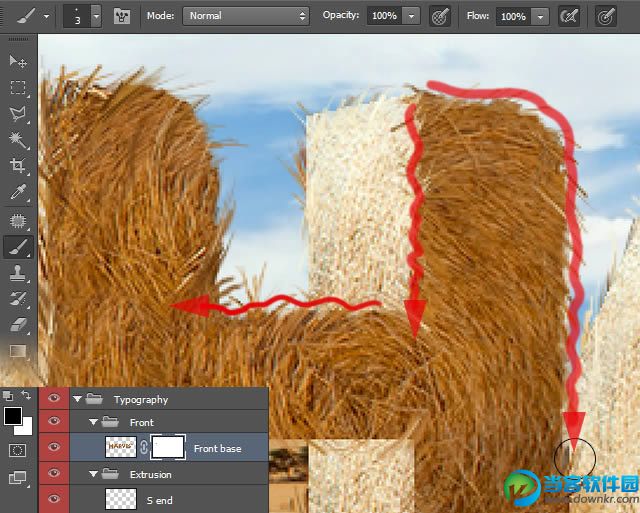Select the Magic Wand tool
Image resolution: width=640 pixels, height=513 pixels.
tap(18, 140)
